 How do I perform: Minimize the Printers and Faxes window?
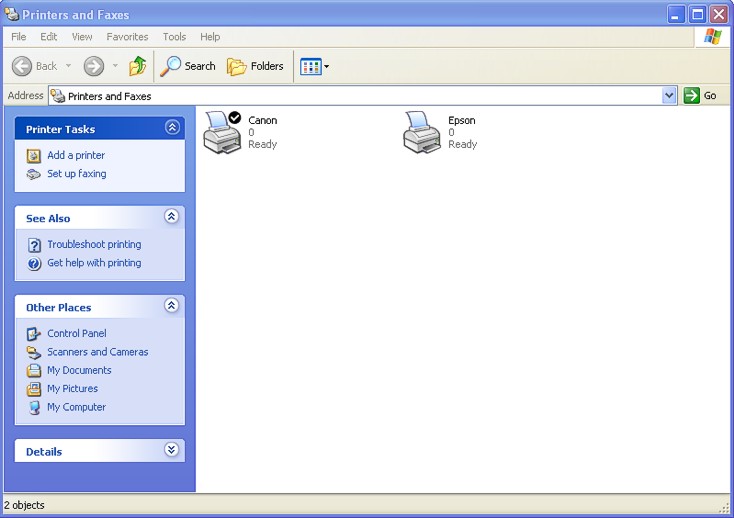click(675, 15)
